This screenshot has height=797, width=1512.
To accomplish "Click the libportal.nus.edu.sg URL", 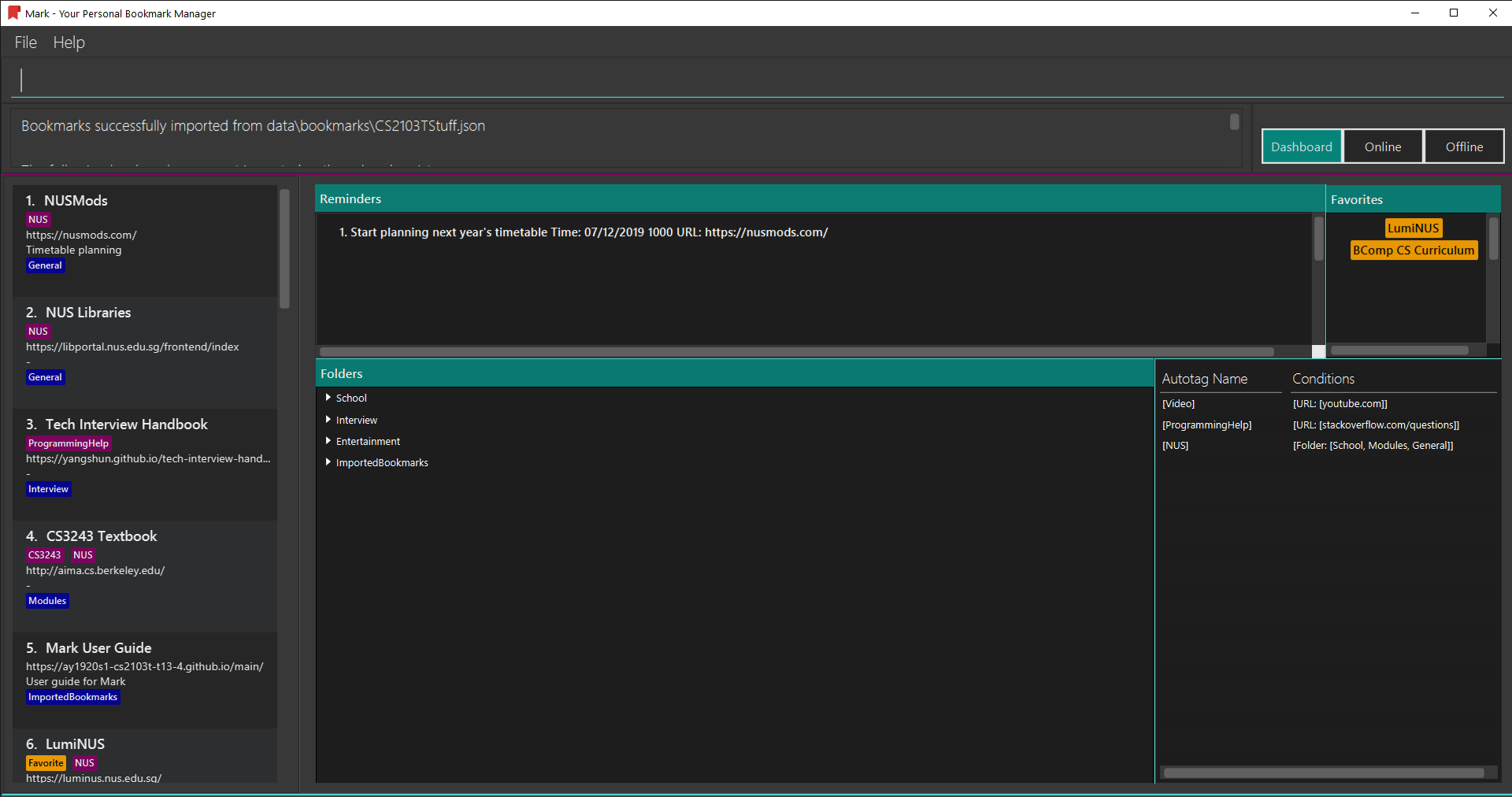I will click(x=132, y=347).
